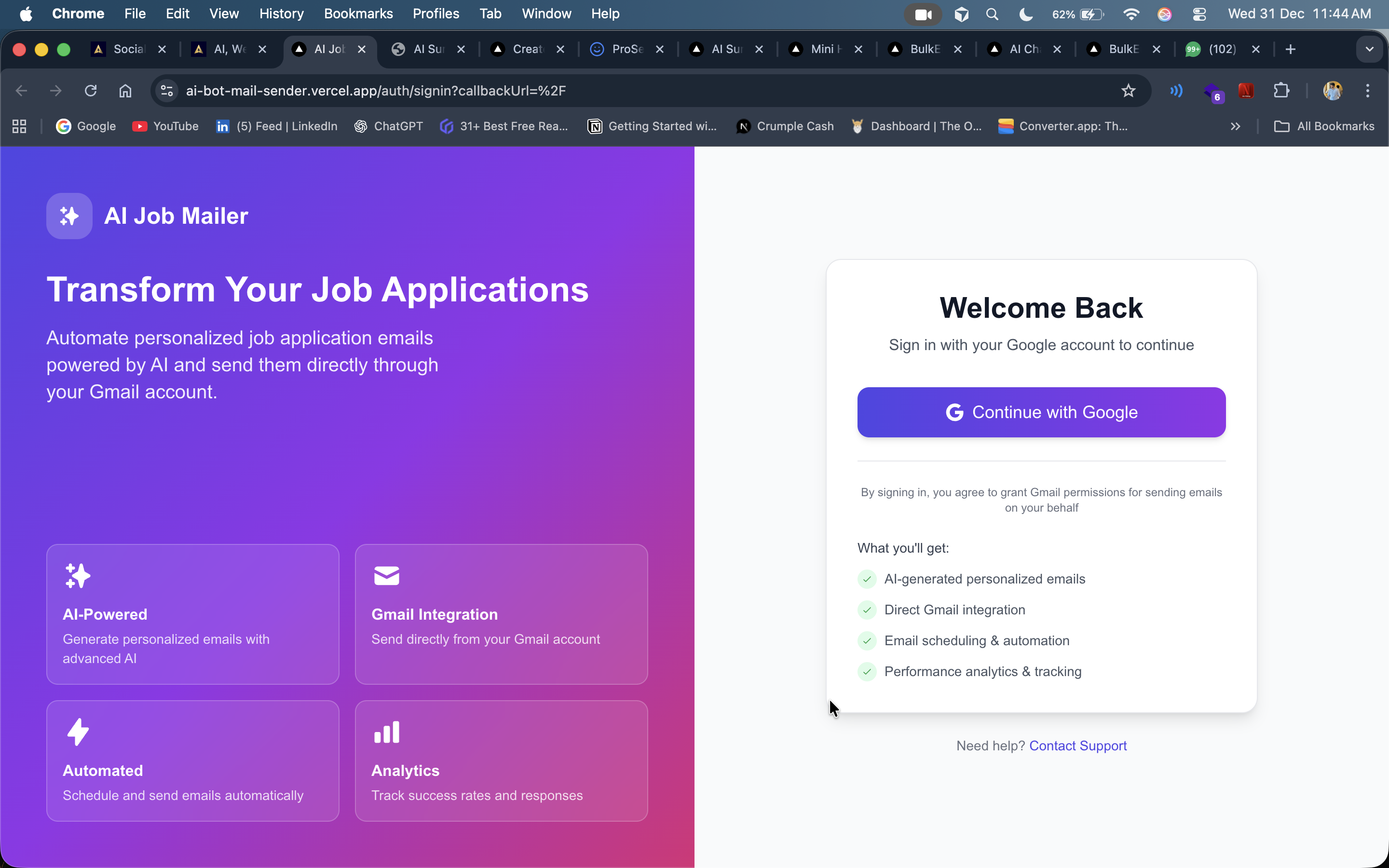Open the bookmarks bar apps grid icon
Image resolution: width=1389 pixels, height=868 pixels.
pos(19,126)
